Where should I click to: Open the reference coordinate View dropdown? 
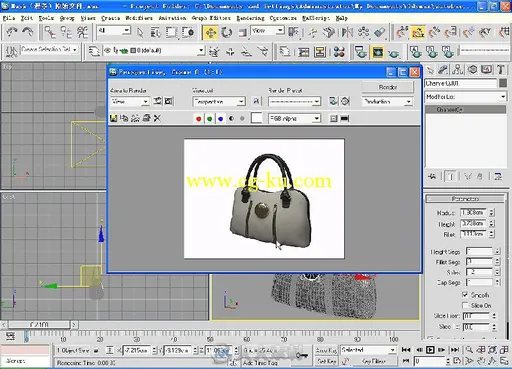click(x=267, y=31)
